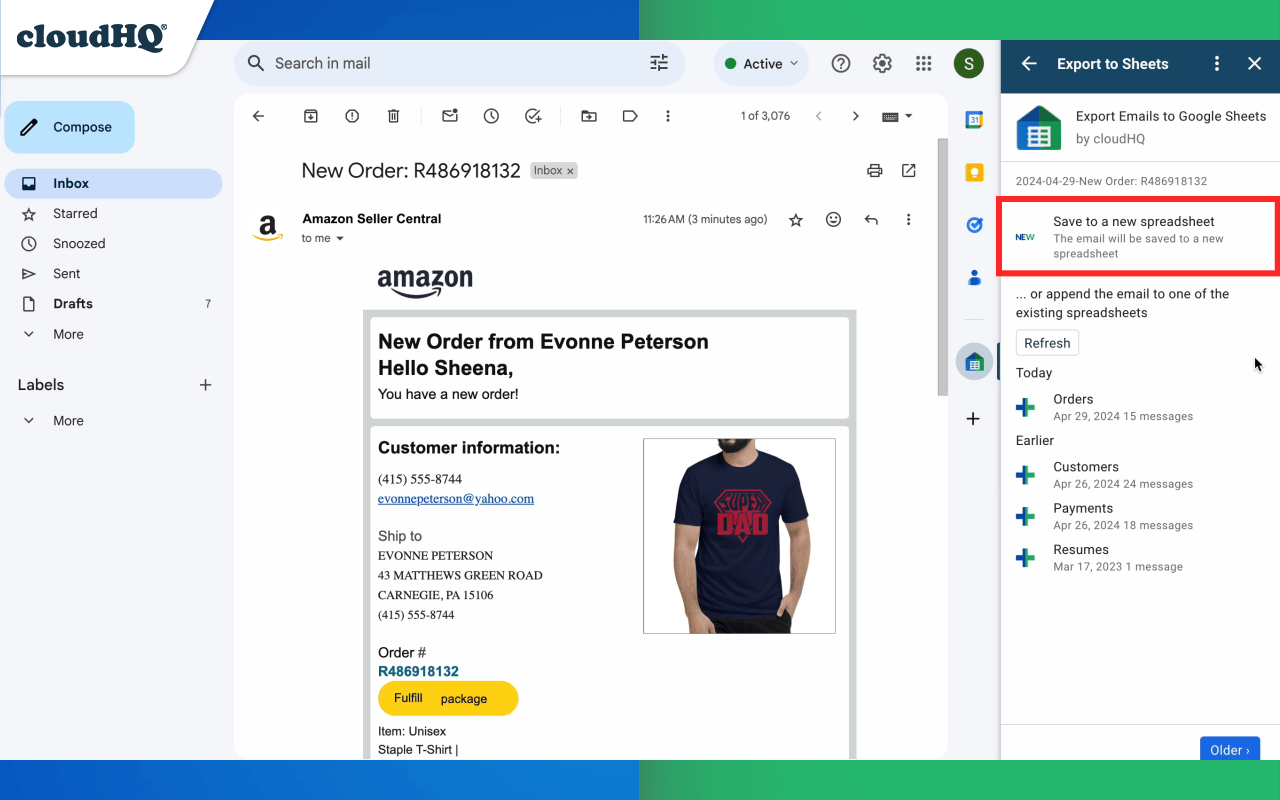Open the Active chat status dropdown
This screenshot has width=1280, height=800.
(761, 63)
